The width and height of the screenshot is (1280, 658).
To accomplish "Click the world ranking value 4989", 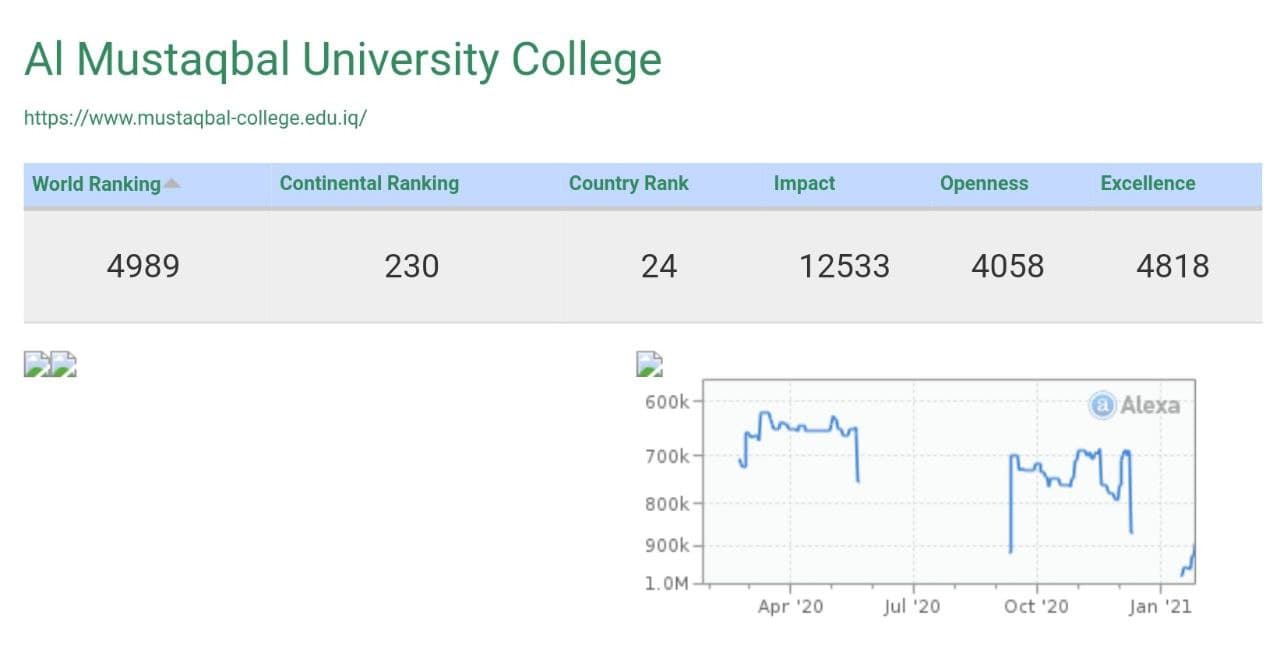I will click(x=143, y=267).
